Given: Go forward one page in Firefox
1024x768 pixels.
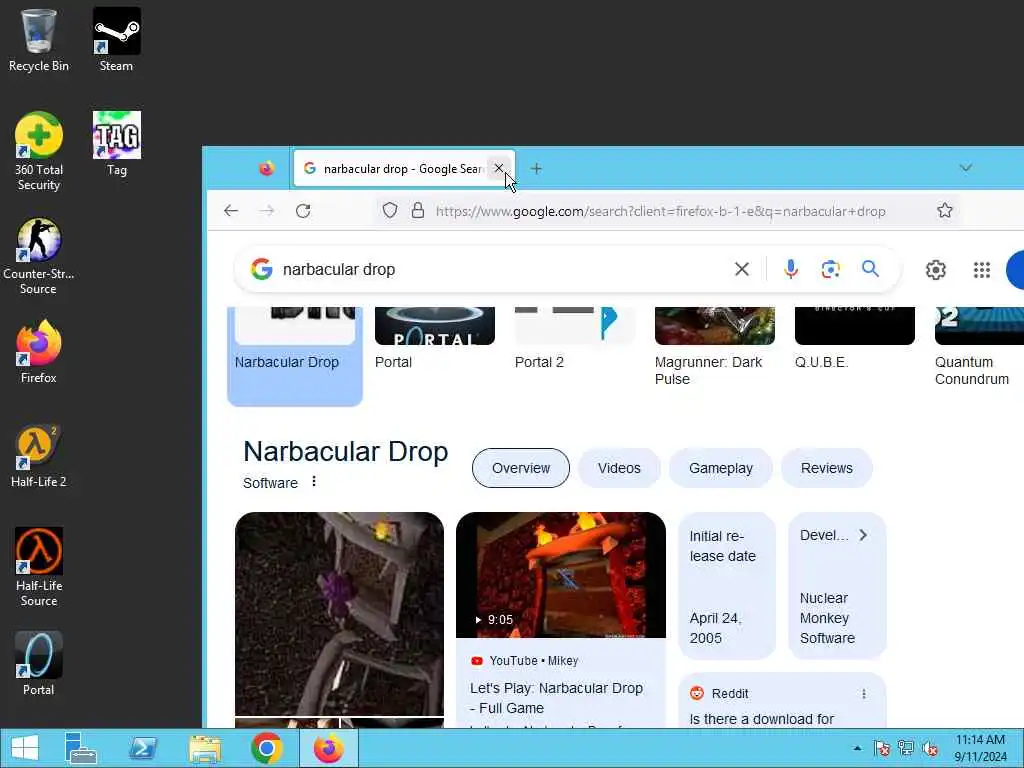Looking at the screenshot, I should 267,211.
